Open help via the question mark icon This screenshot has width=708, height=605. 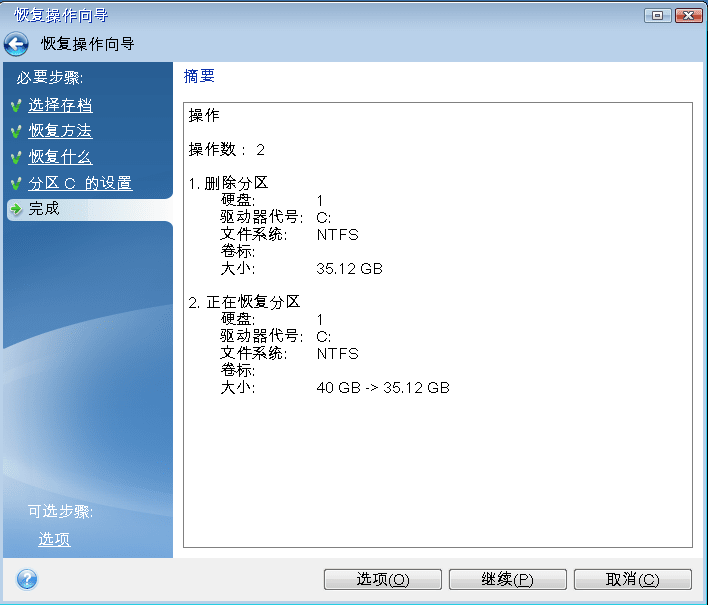coord(27,579)
